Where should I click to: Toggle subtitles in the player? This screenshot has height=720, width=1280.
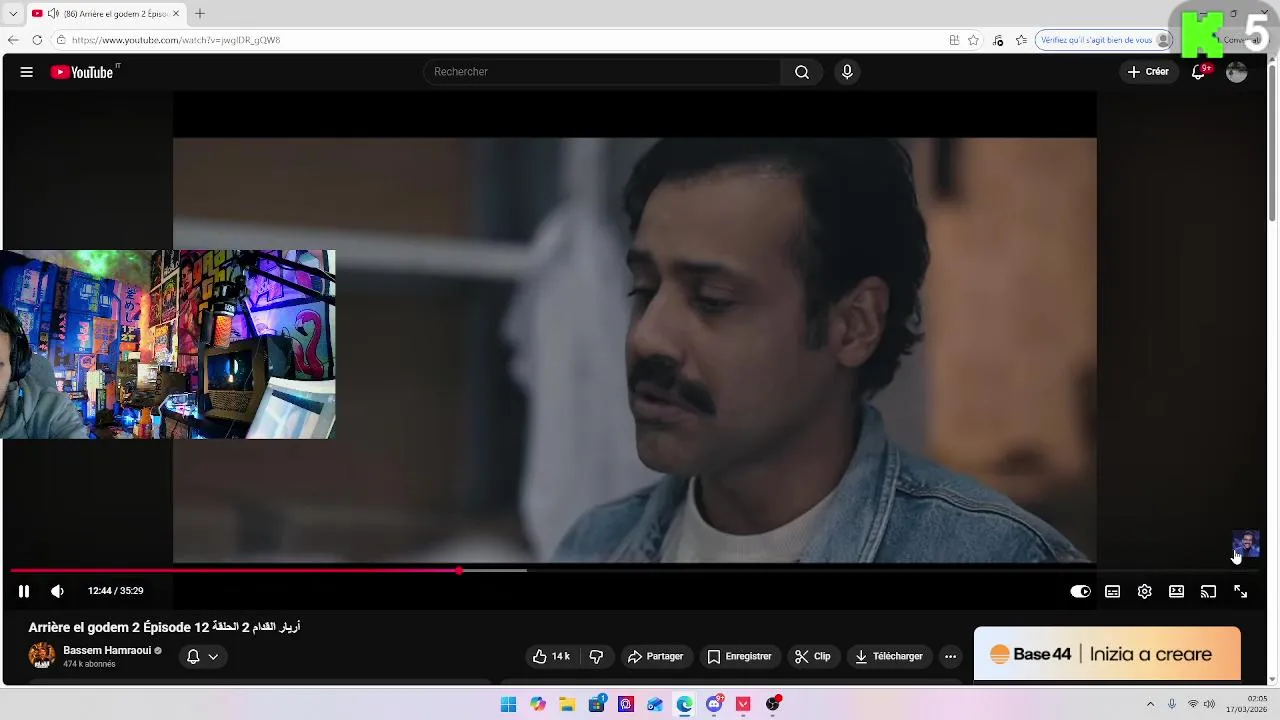tap(1112, 592)
